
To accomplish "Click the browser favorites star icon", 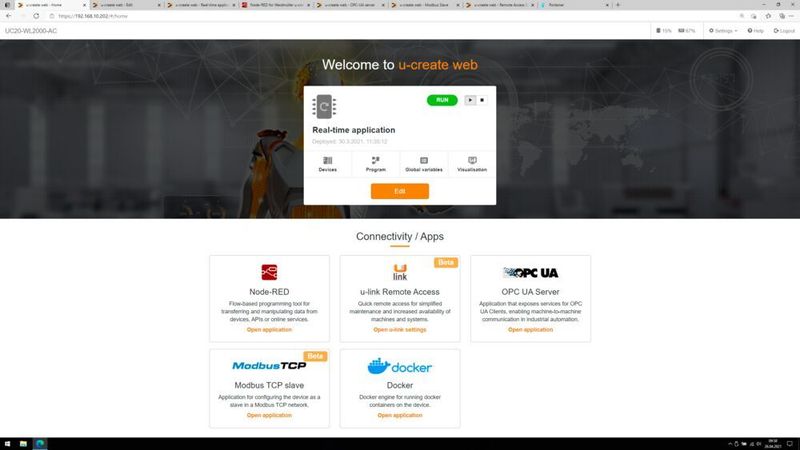I will [x=768, y=16].
